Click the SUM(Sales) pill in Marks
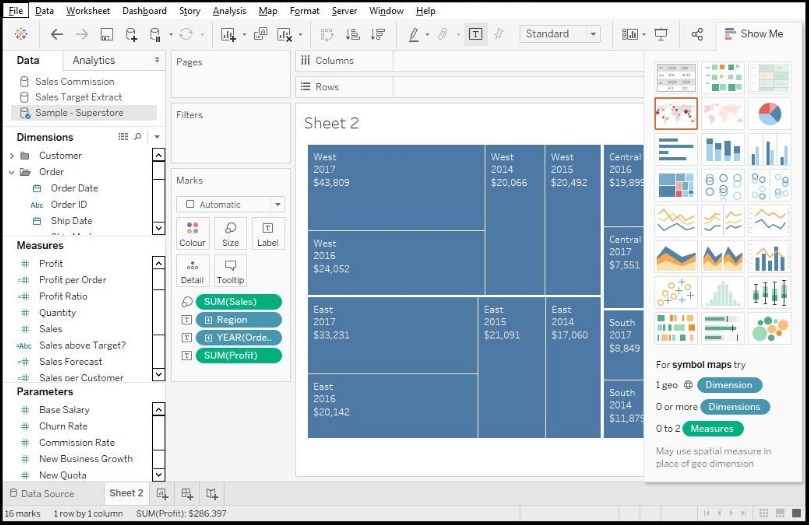This screenshot has width=809, height=525. click(x=239, y=302)
